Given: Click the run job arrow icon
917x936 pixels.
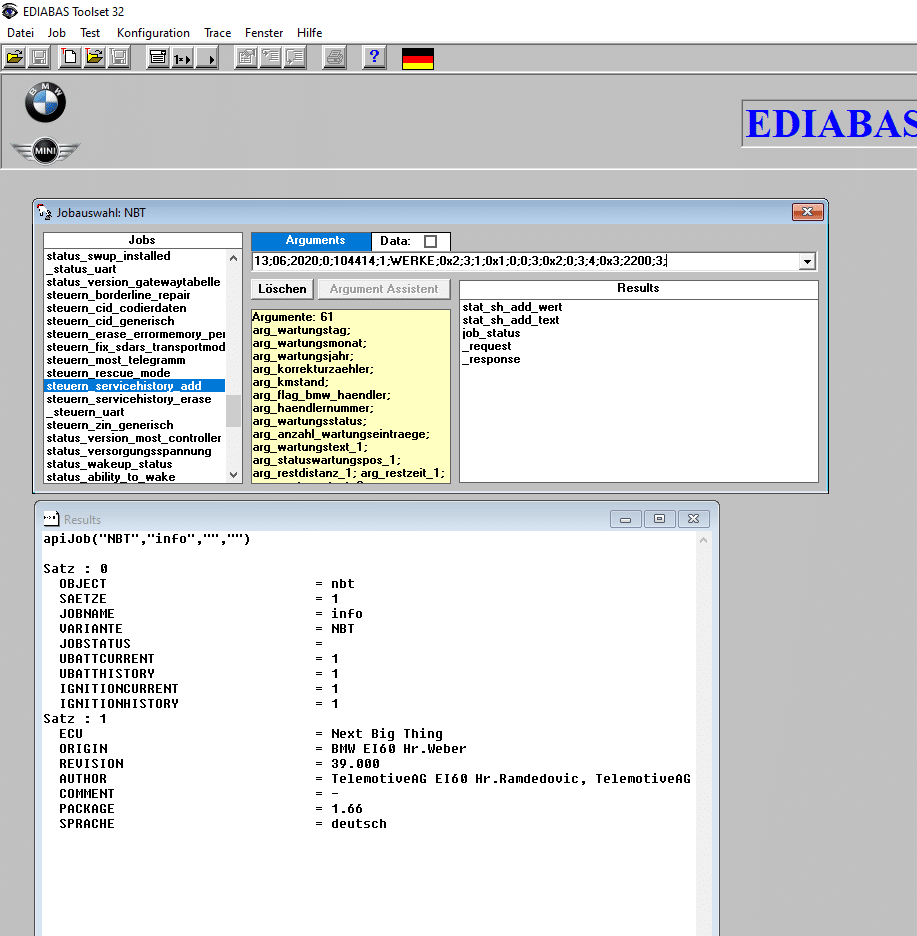Looking at the screenshot, I should [x=207, y=58].
